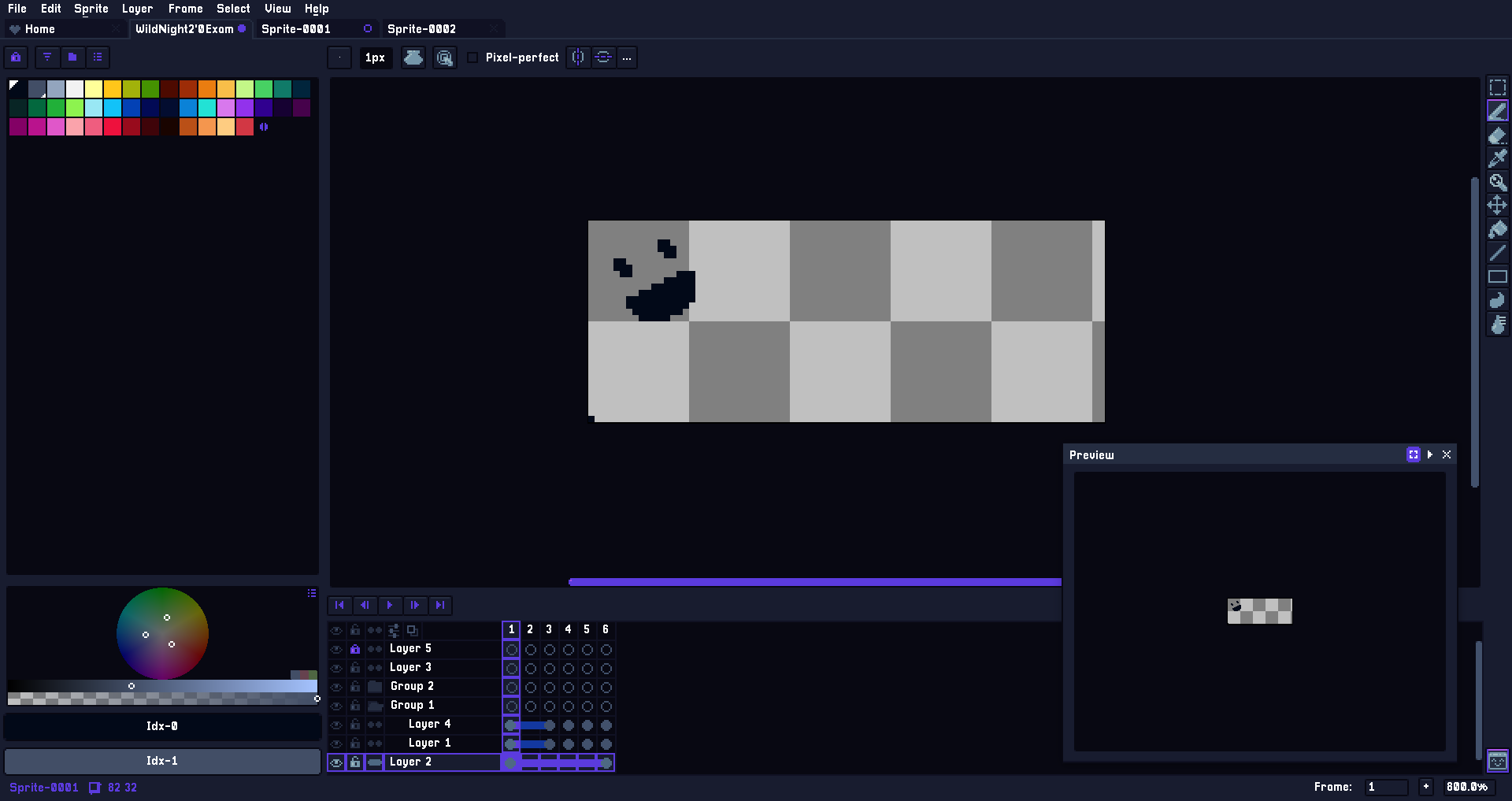This screenshot has width=1512, height=801.
Task: Open the Sprite menu
Action: (x=91, y=9)
